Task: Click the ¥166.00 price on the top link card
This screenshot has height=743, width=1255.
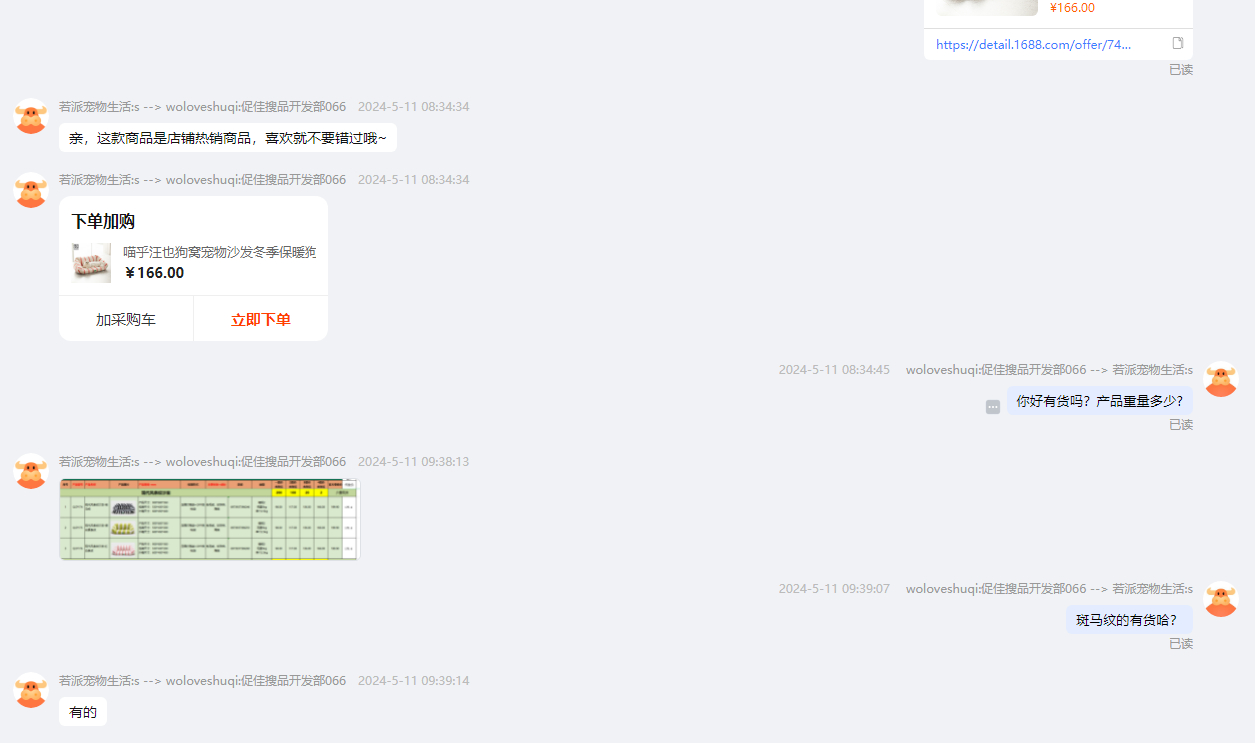Action: coord(1072,8)
